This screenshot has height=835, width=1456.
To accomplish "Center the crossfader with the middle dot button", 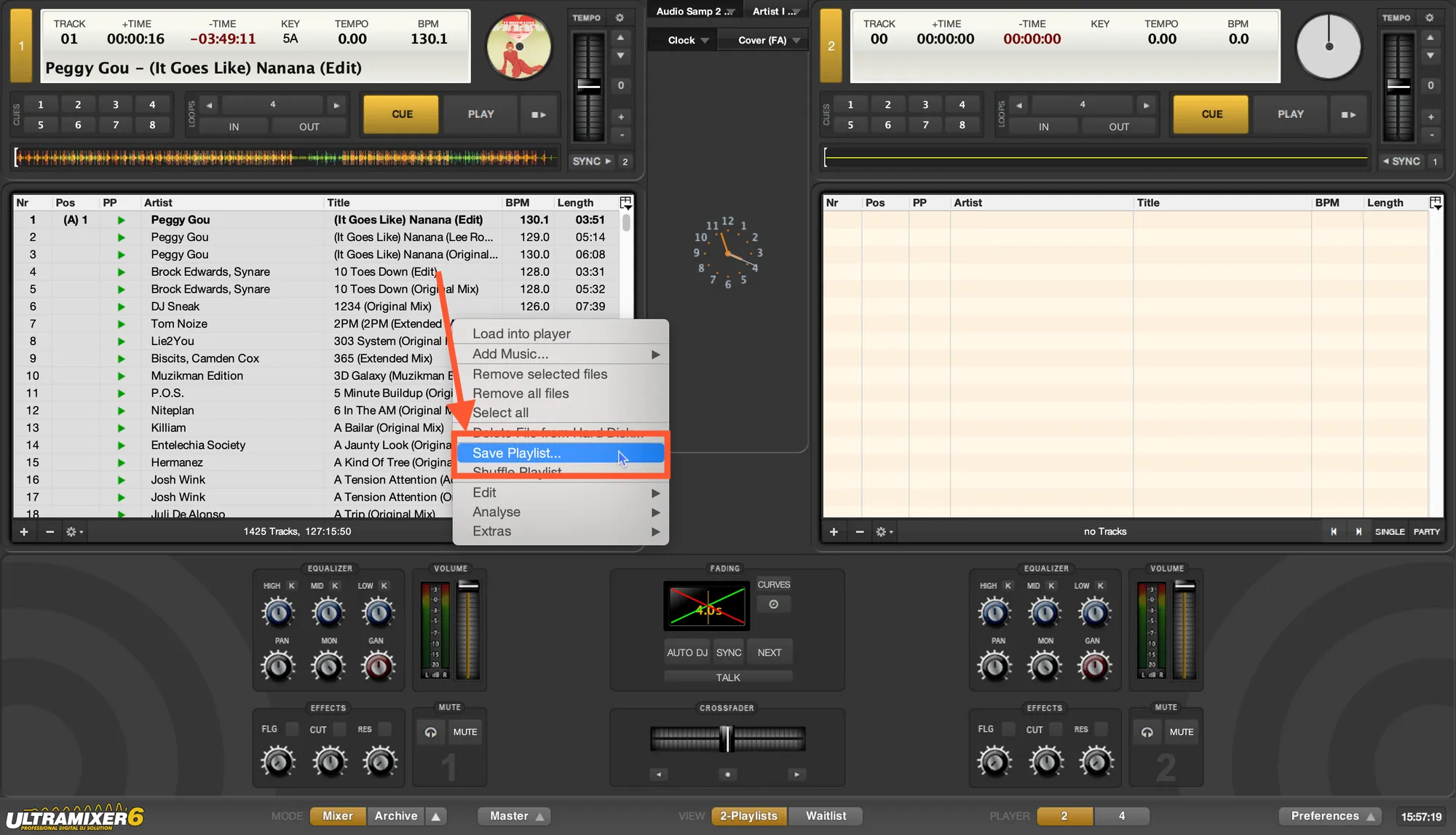I will click(x=727, y=775).
